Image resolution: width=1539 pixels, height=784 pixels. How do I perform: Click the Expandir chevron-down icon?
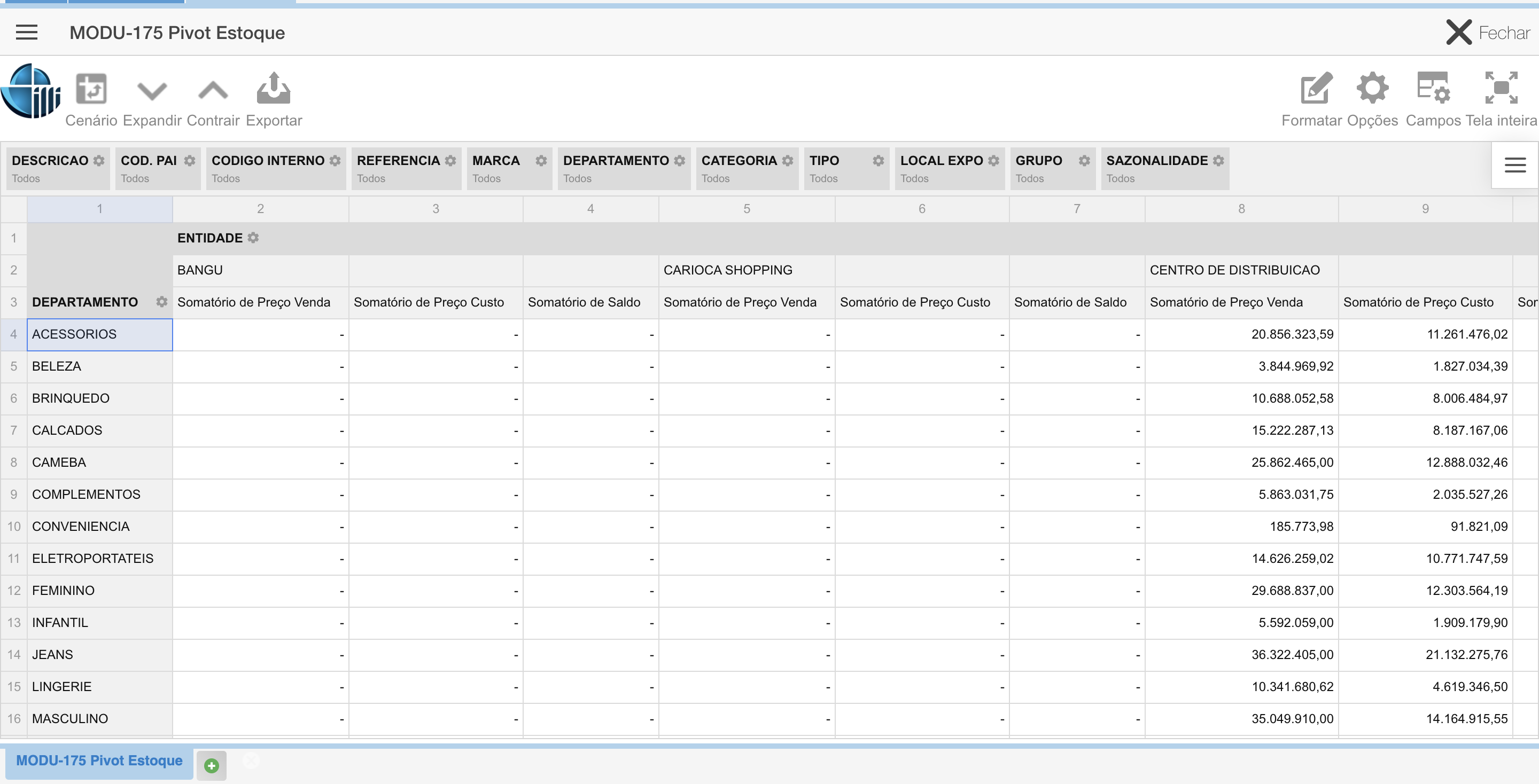152,91
